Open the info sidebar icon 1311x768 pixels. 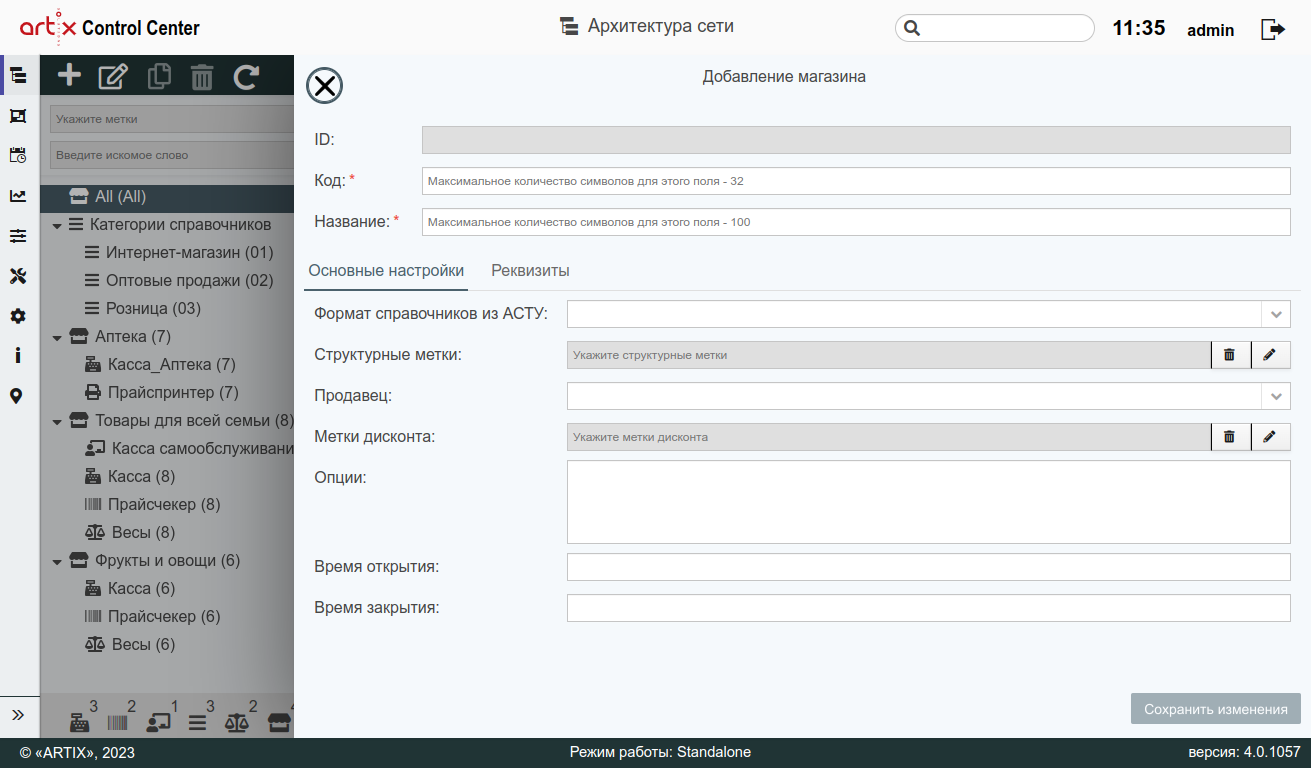18,355
